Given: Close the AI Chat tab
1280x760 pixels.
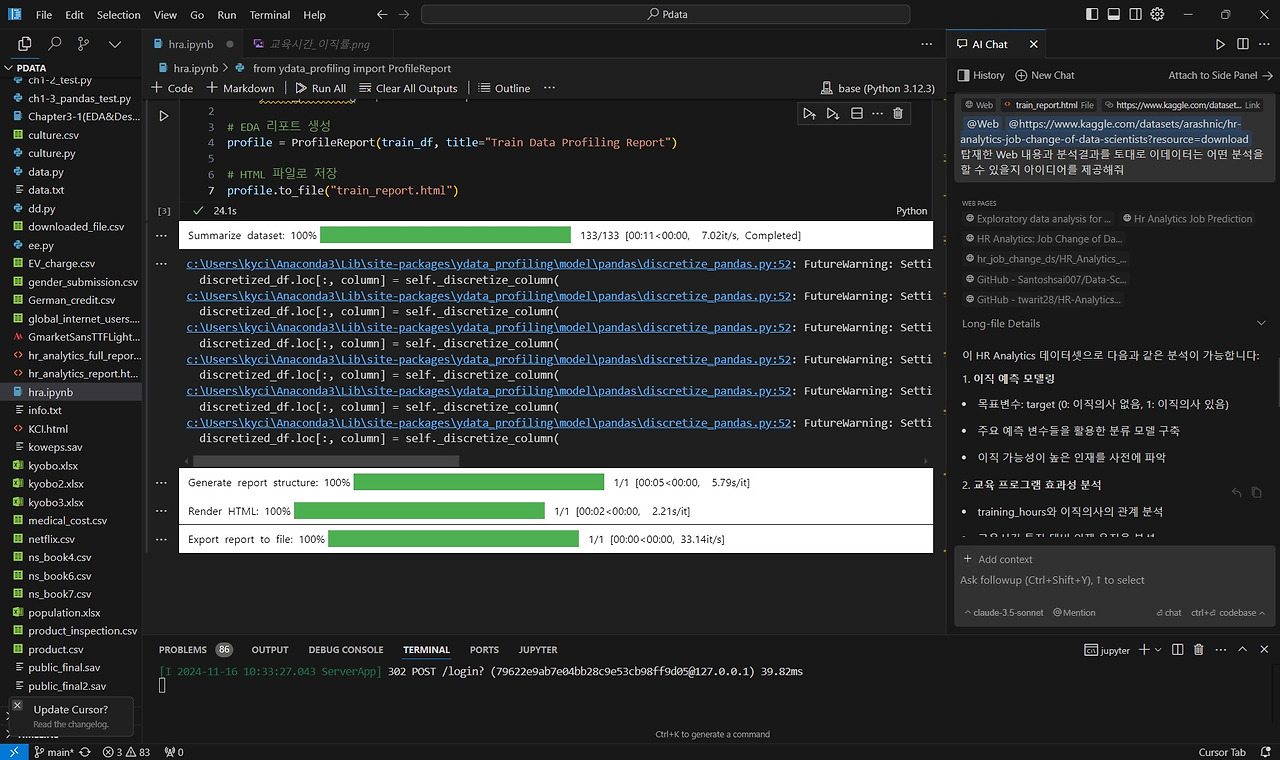Looking at the screenshot, I should pyautogui.click(x=1034, y=44).
